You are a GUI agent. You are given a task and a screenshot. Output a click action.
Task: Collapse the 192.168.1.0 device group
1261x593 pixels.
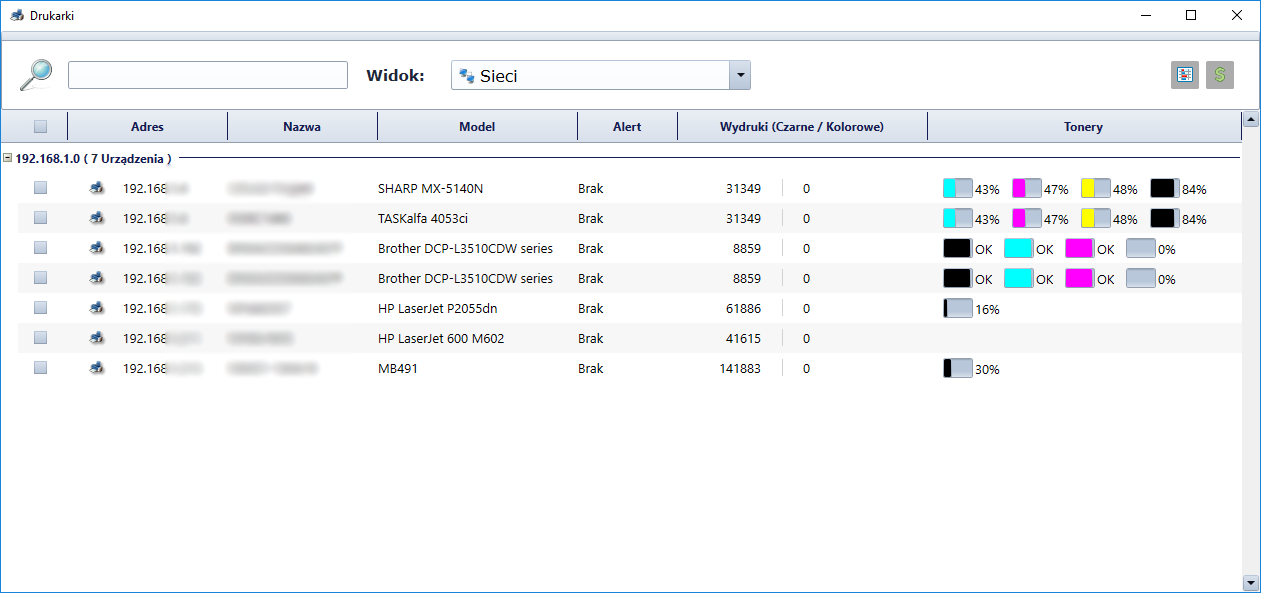click(x=9, y=158)
